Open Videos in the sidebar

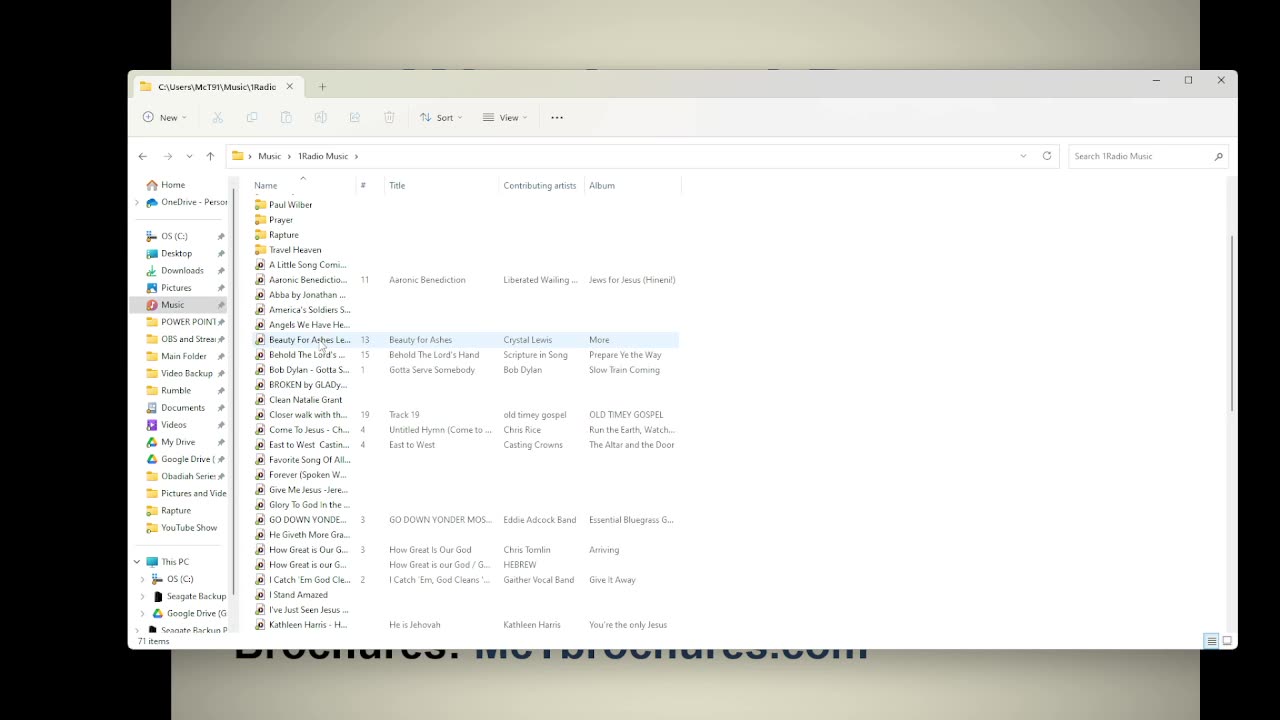coord(173,425)
